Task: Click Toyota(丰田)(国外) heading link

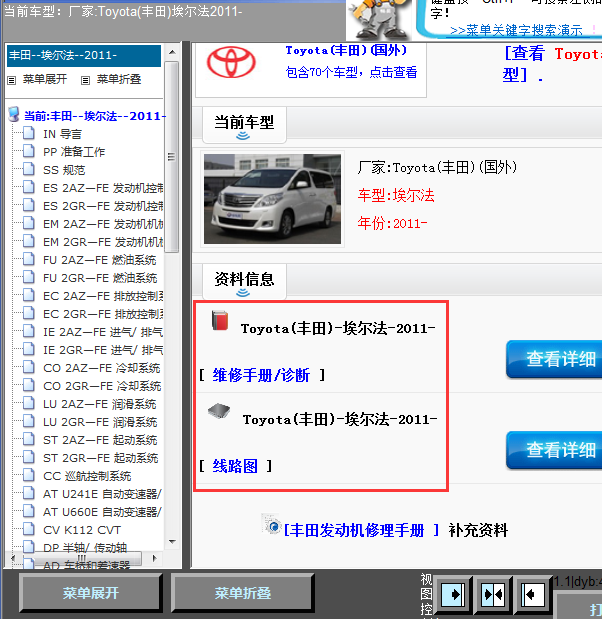Action: click(x=346, y=50)
